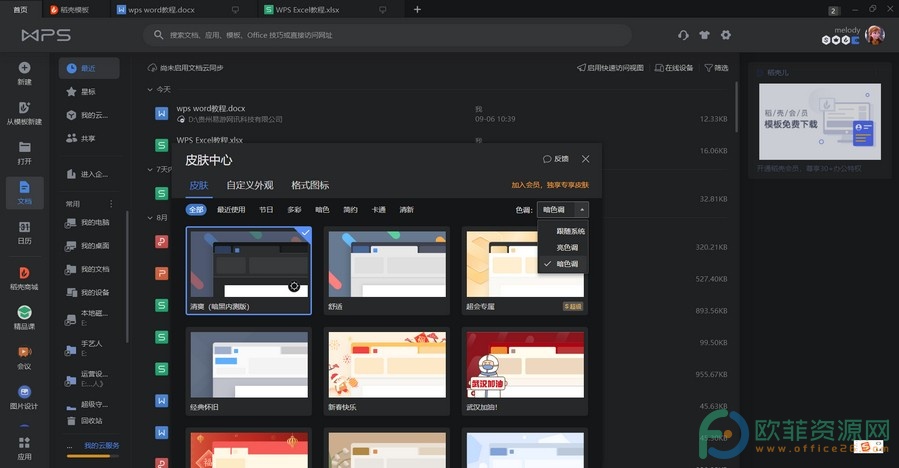Open 我的电脑 location
The height and width of the screenshot is (468, 899).
coord(89,223)
